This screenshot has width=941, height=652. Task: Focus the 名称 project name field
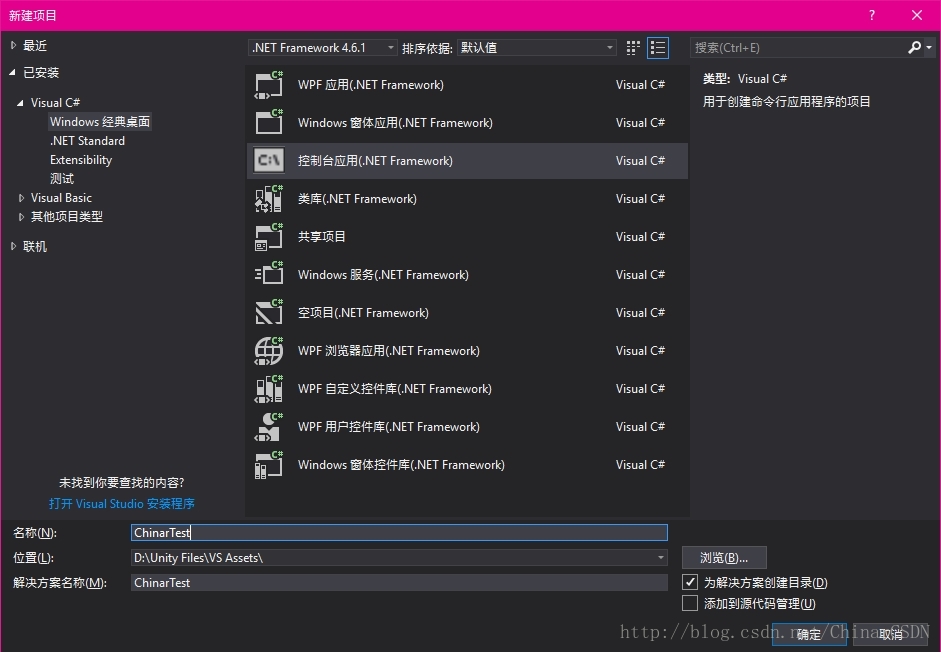399,533
